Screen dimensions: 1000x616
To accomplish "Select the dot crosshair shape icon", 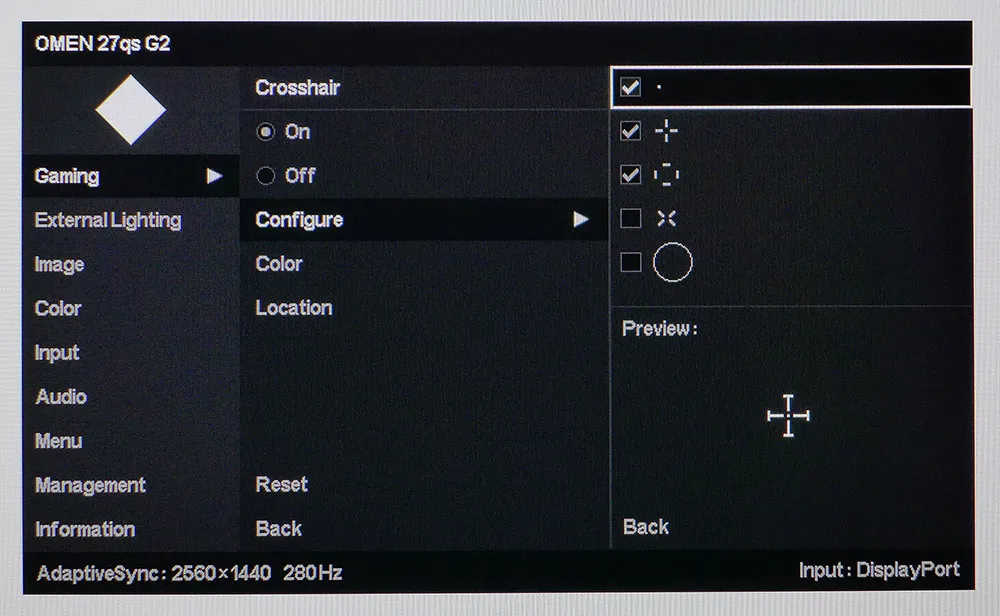I will click(659, 87).
